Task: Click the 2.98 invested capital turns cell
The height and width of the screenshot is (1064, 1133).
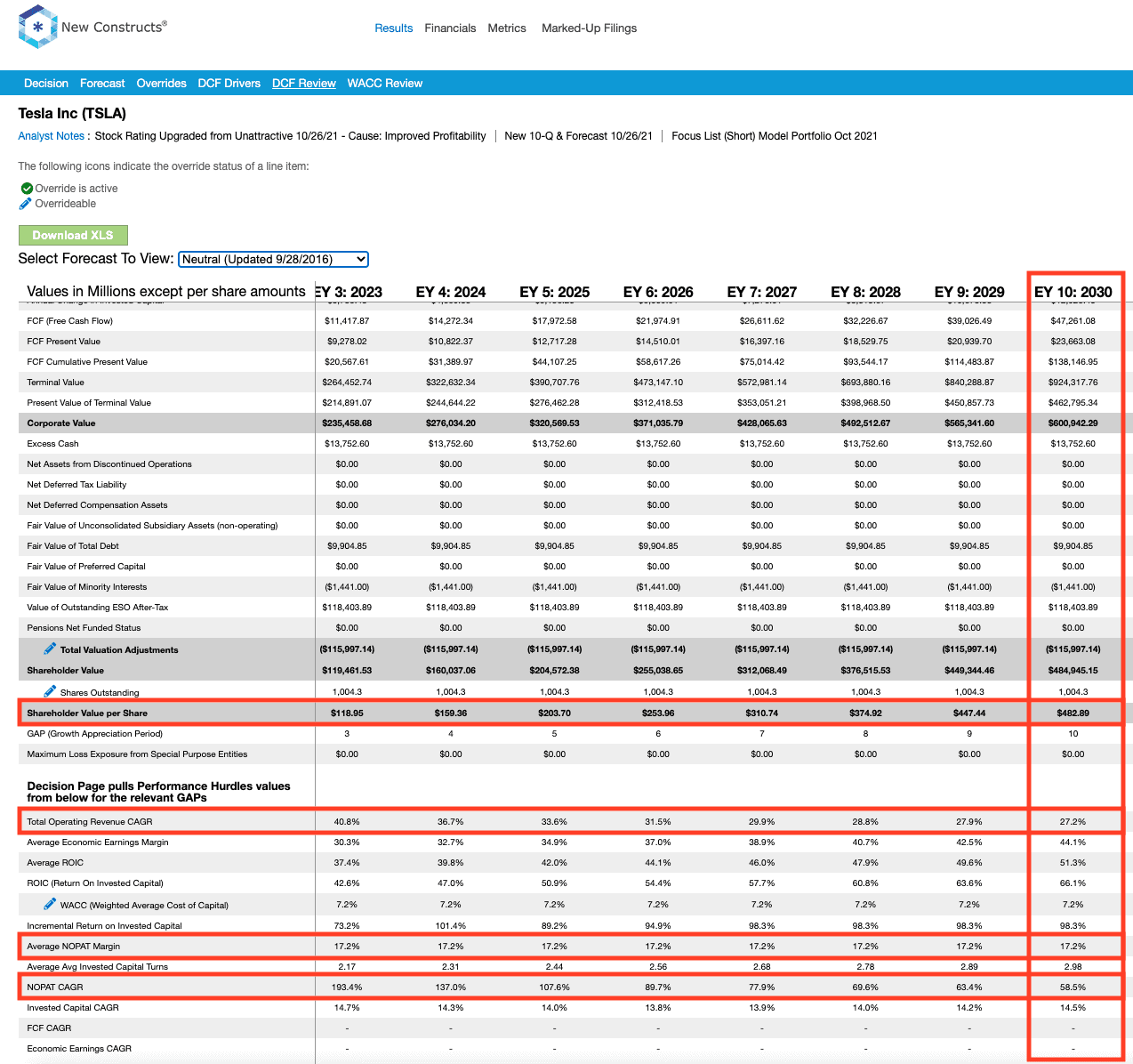Action: 1073,967
